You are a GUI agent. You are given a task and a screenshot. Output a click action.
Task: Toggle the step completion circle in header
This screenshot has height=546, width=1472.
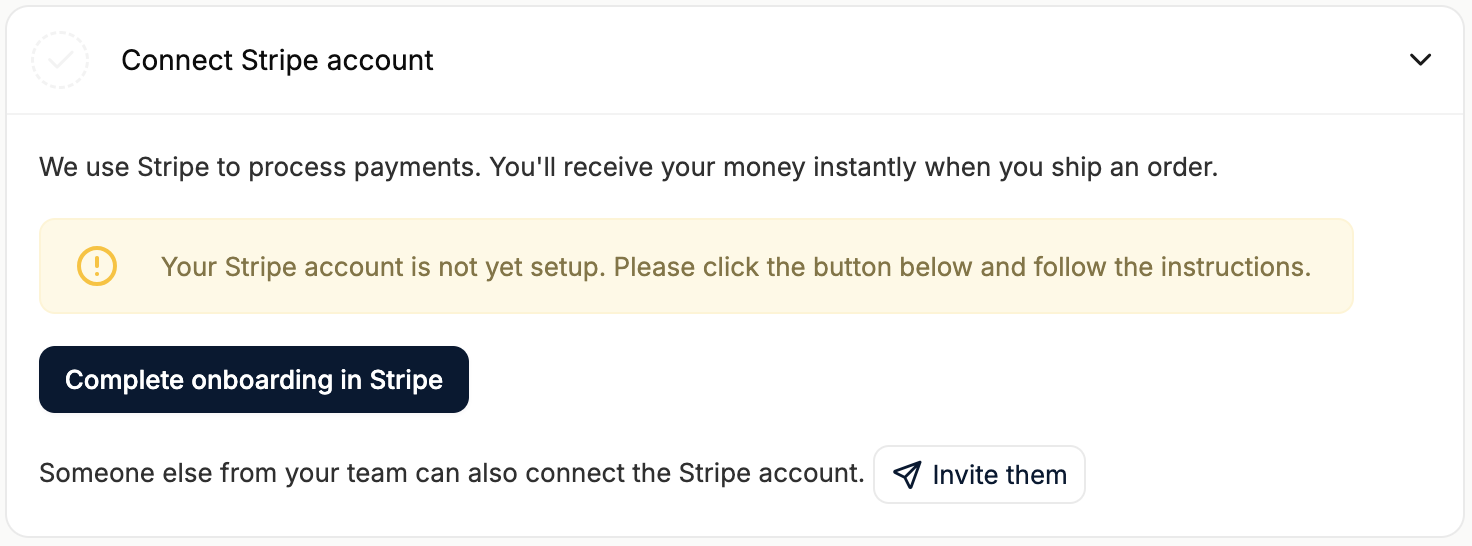(x=60, y=60)
